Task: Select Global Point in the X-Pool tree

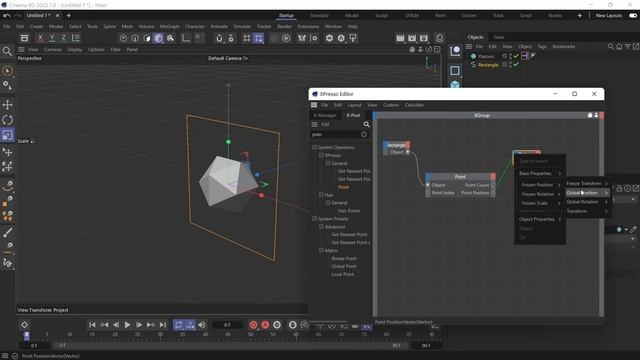Action: (x=344, y=266)
